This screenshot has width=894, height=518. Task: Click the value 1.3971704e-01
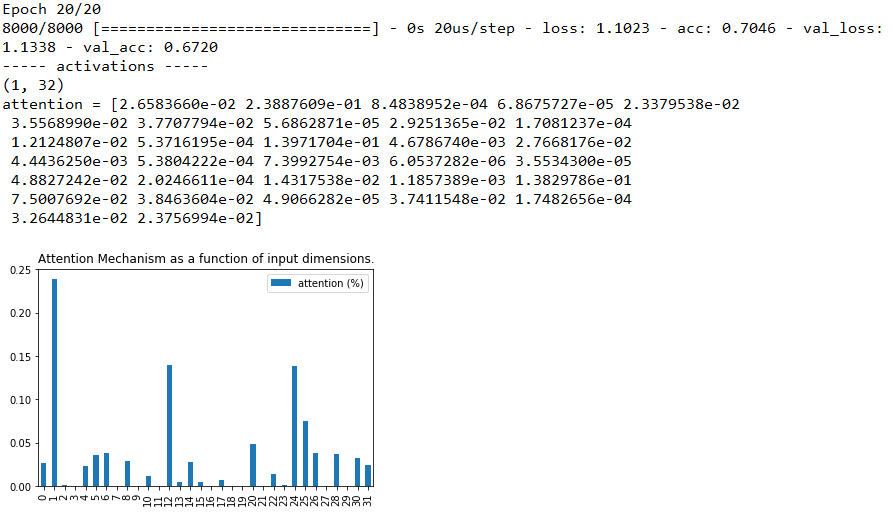322,142
